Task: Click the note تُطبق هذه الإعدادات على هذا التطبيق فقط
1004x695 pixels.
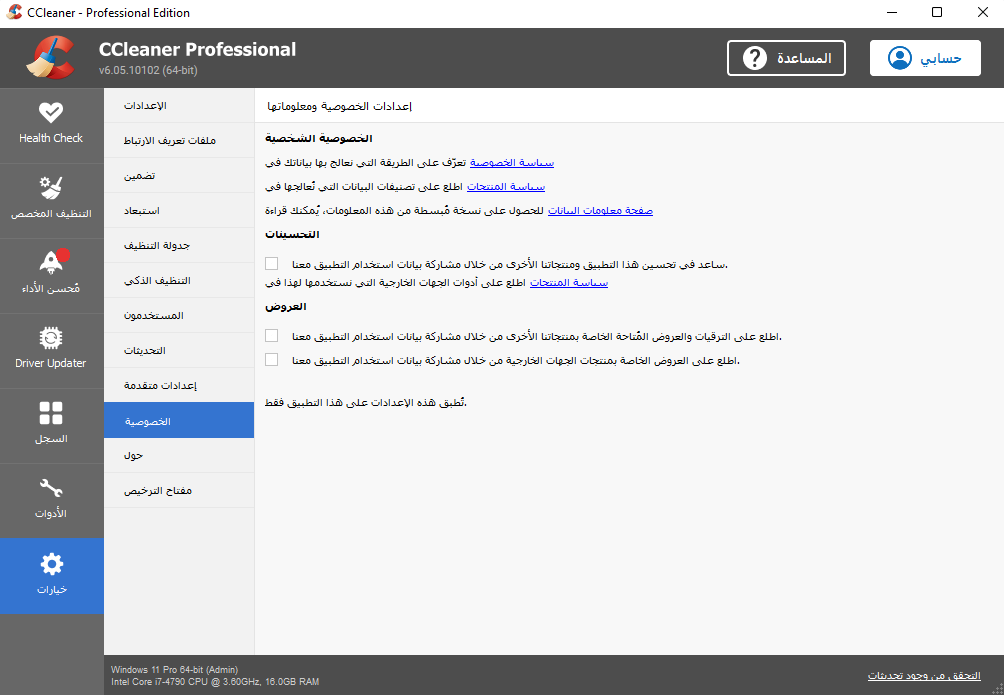Action: pos(366,403)
